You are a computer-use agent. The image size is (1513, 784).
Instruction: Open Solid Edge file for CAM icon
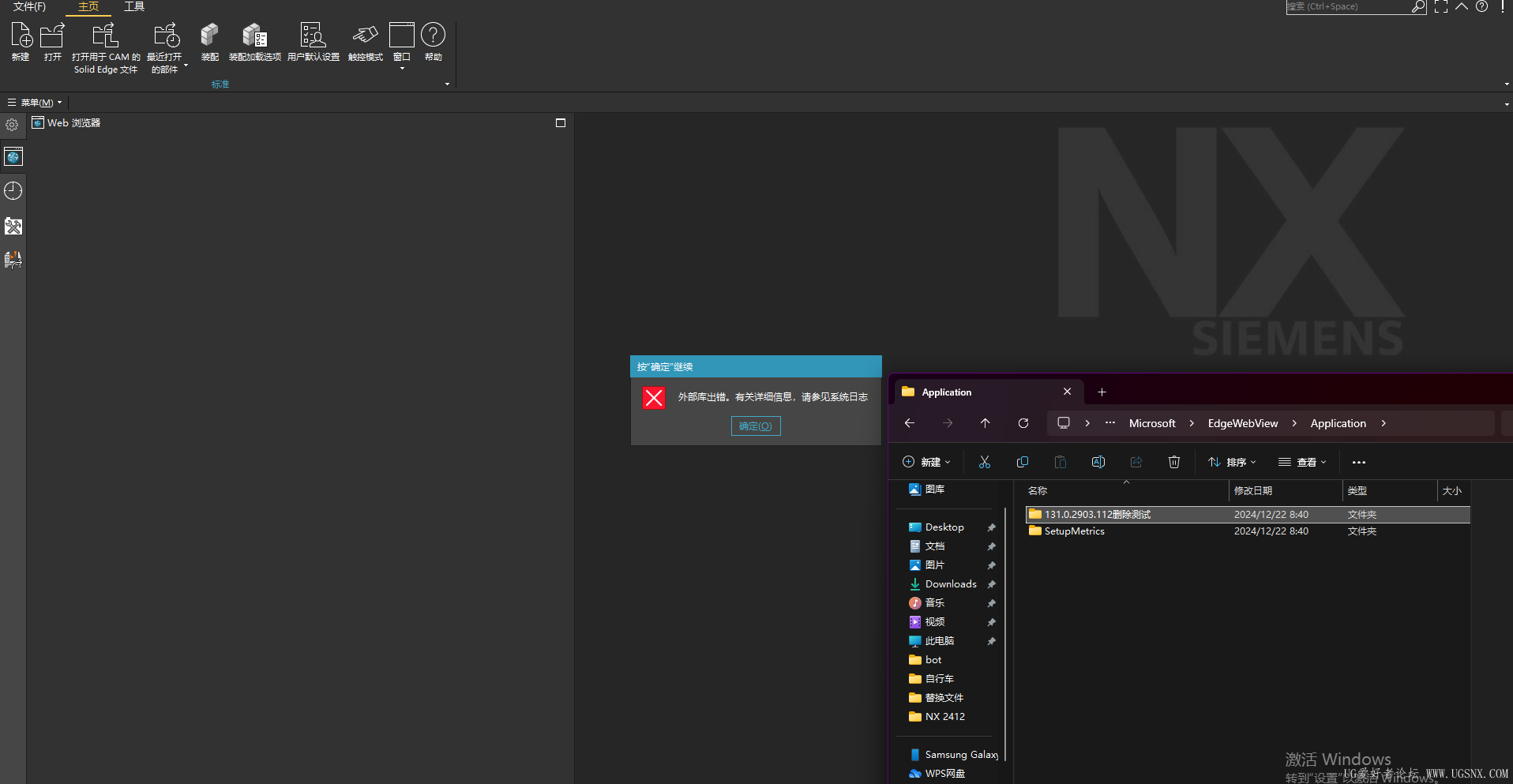[x=105, y=36]
